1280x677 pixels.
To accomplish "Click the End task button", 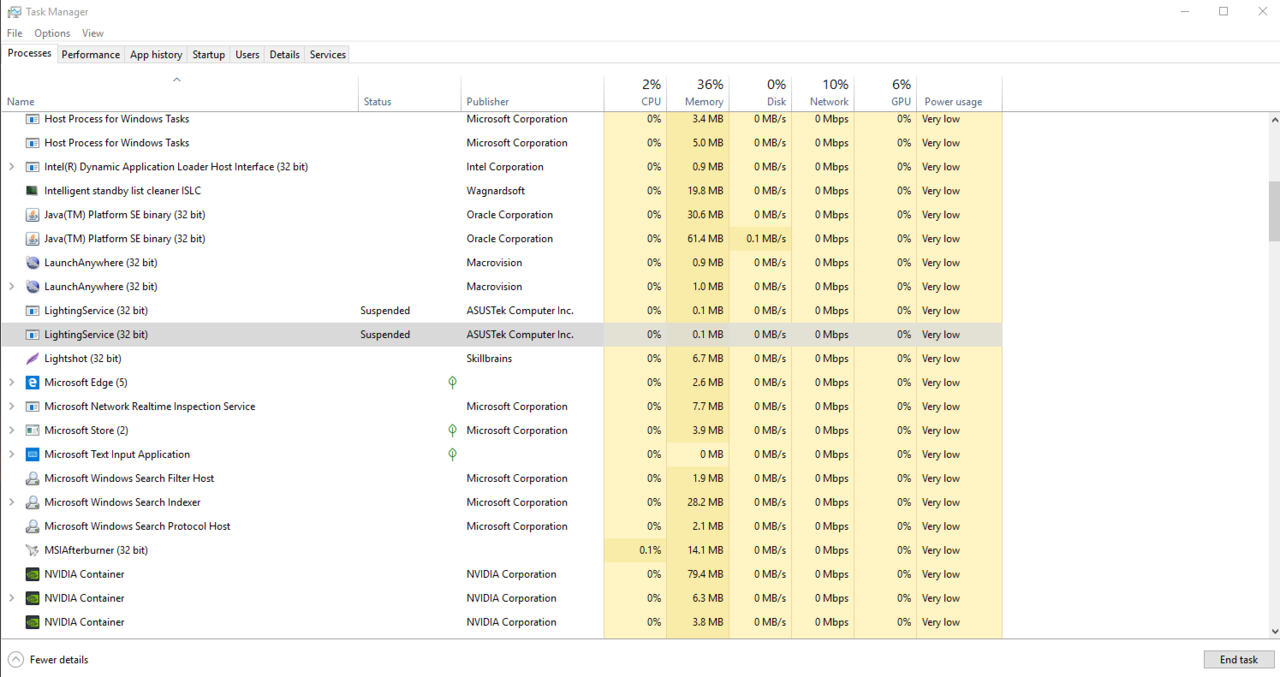I will coord(1239,660).
